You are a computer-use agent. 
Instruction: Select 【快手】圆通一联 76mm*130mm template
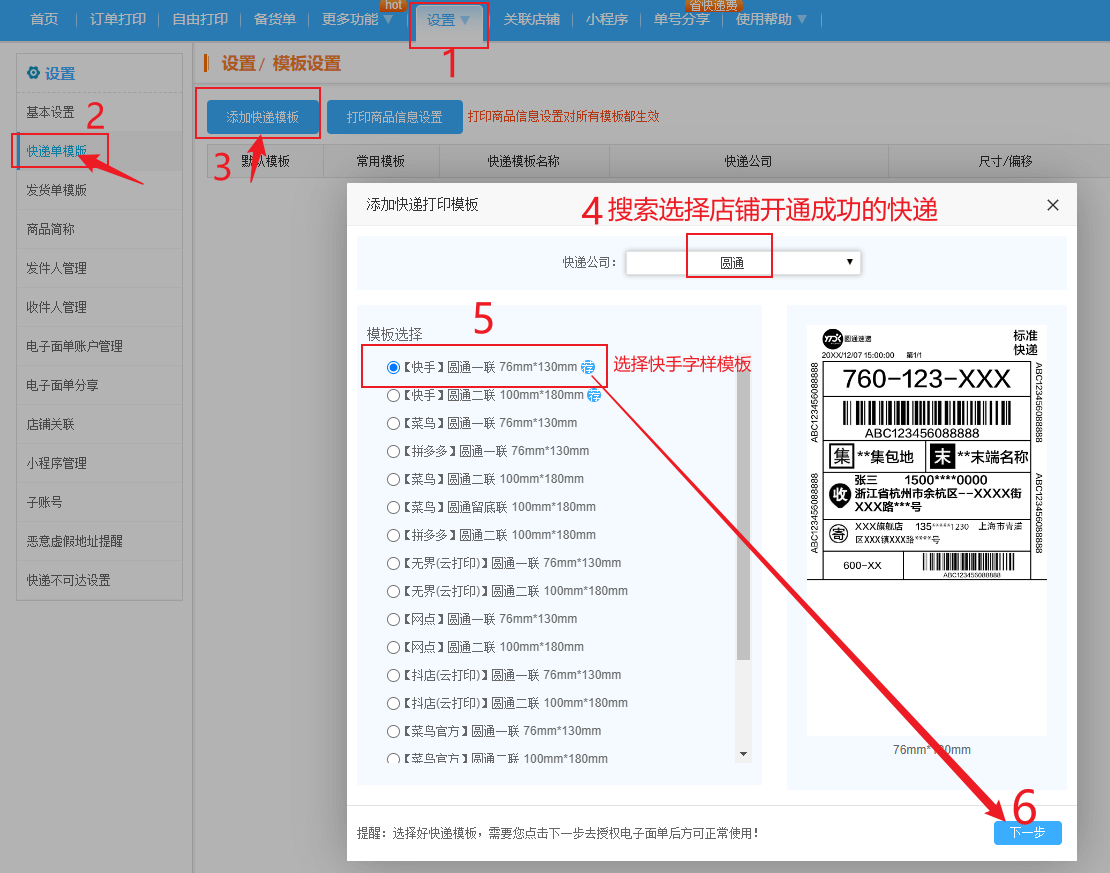[393, 367]
